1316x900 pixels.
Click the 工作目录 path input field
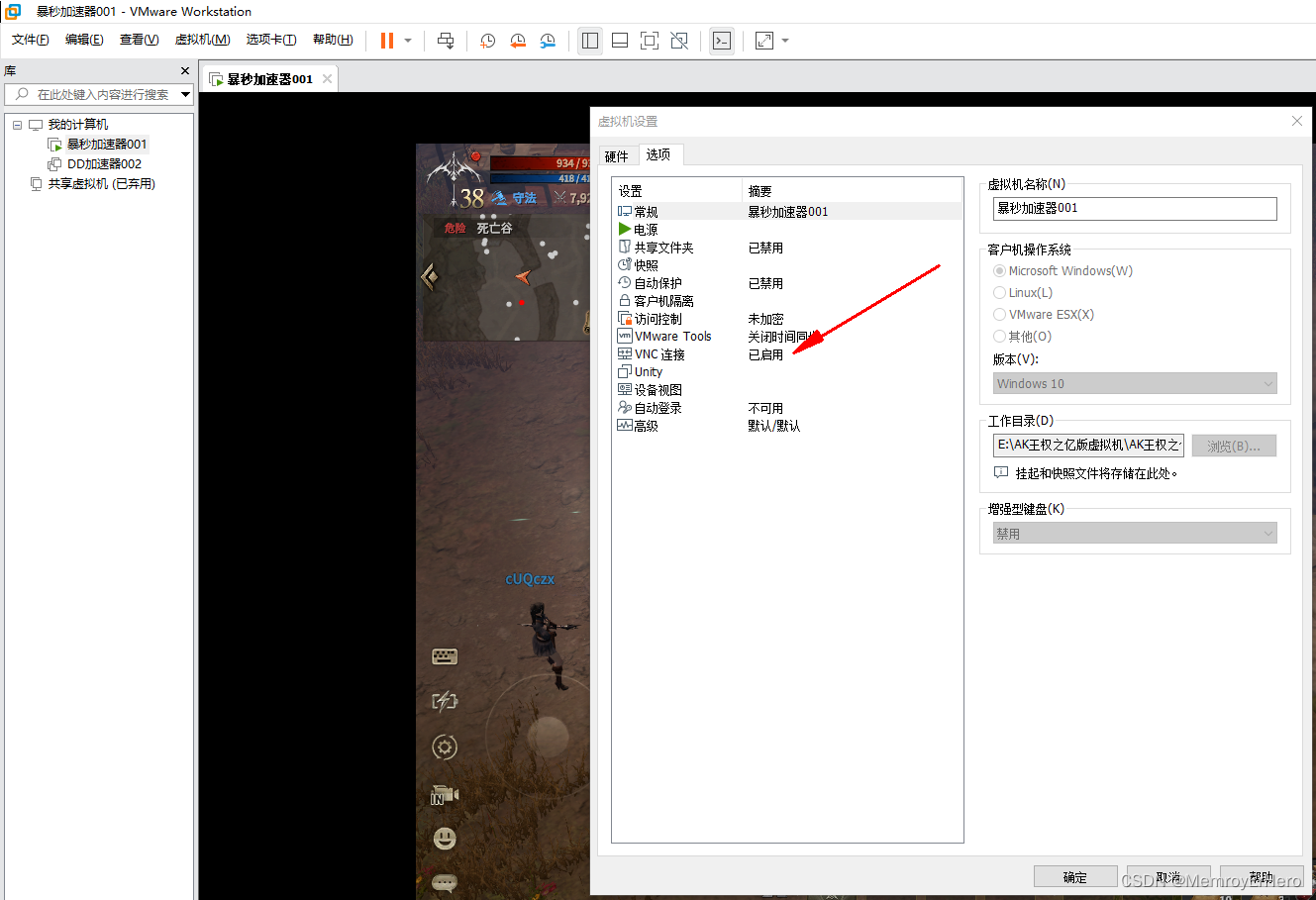click(1088, 446)
